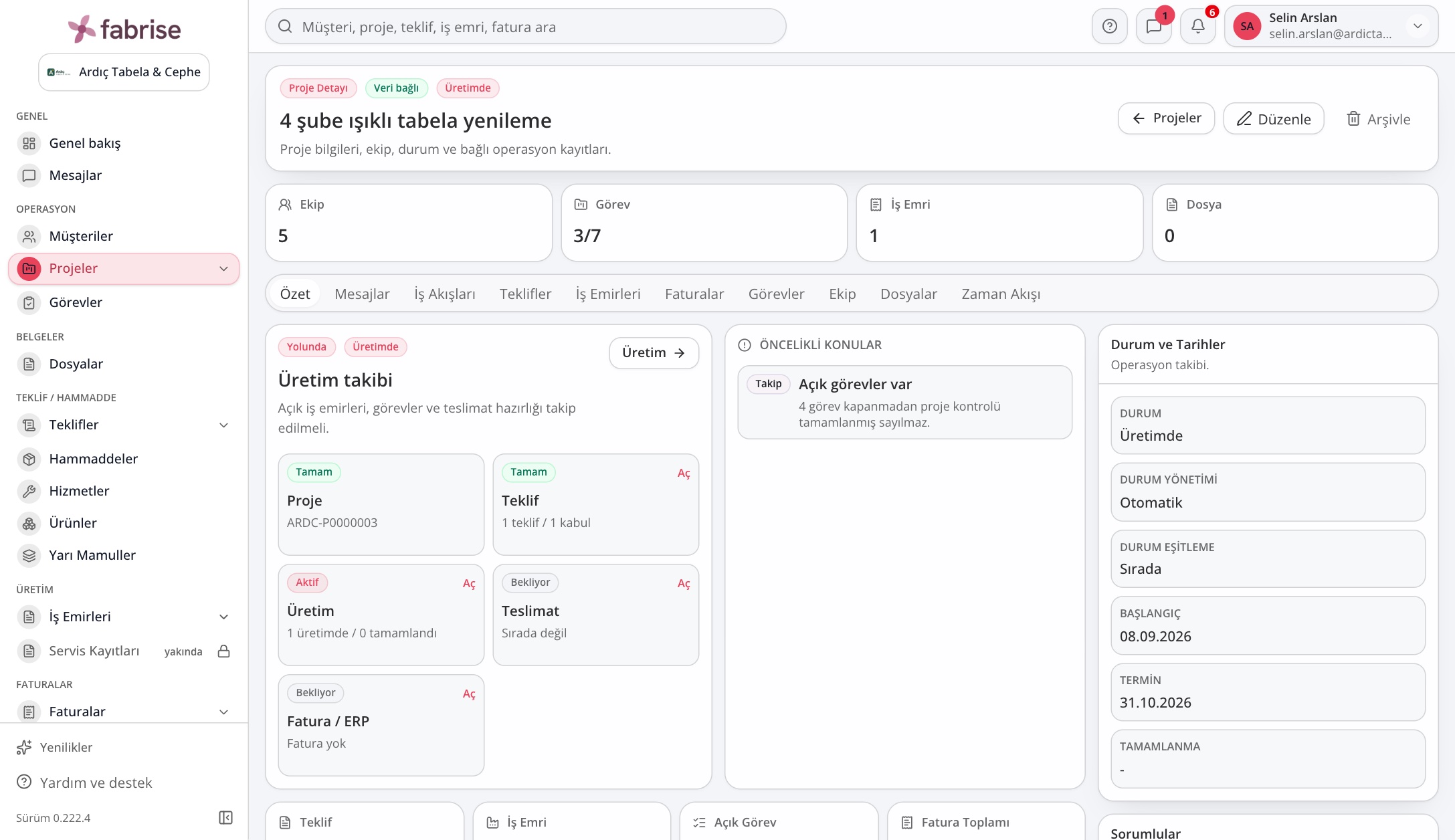
Task: Click the Servis Kayıtları lock icon
Action: click(224, 651)
